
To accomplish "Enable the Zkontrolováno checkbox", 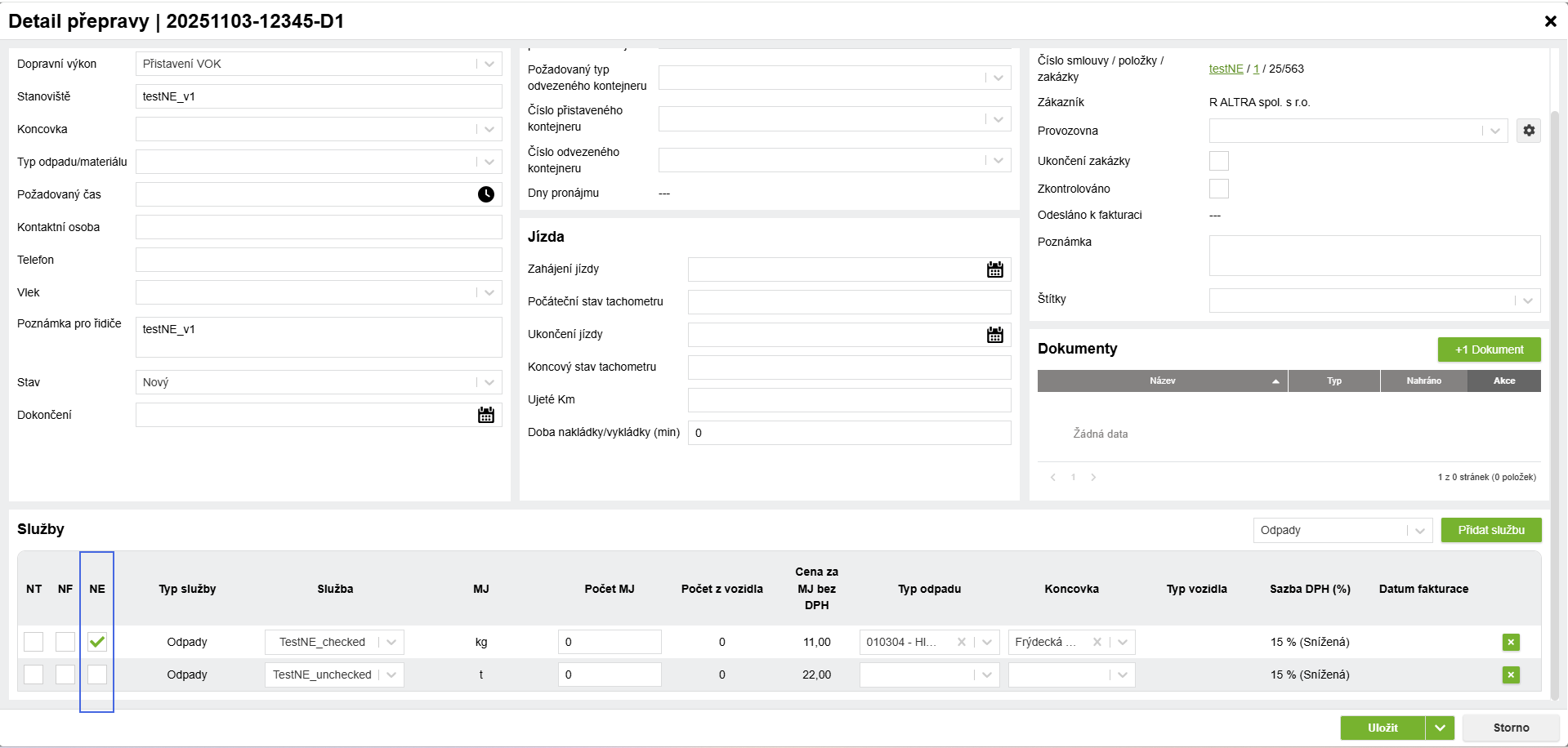I will pyautogui.click(x=1218, y=189).
